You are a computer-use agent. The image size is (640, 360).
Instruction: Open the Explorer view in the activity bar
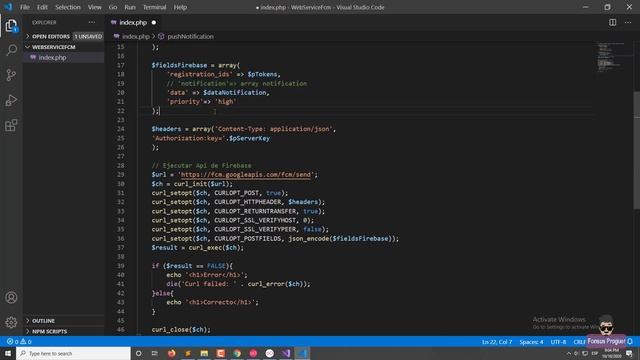[x=11, y=26]
